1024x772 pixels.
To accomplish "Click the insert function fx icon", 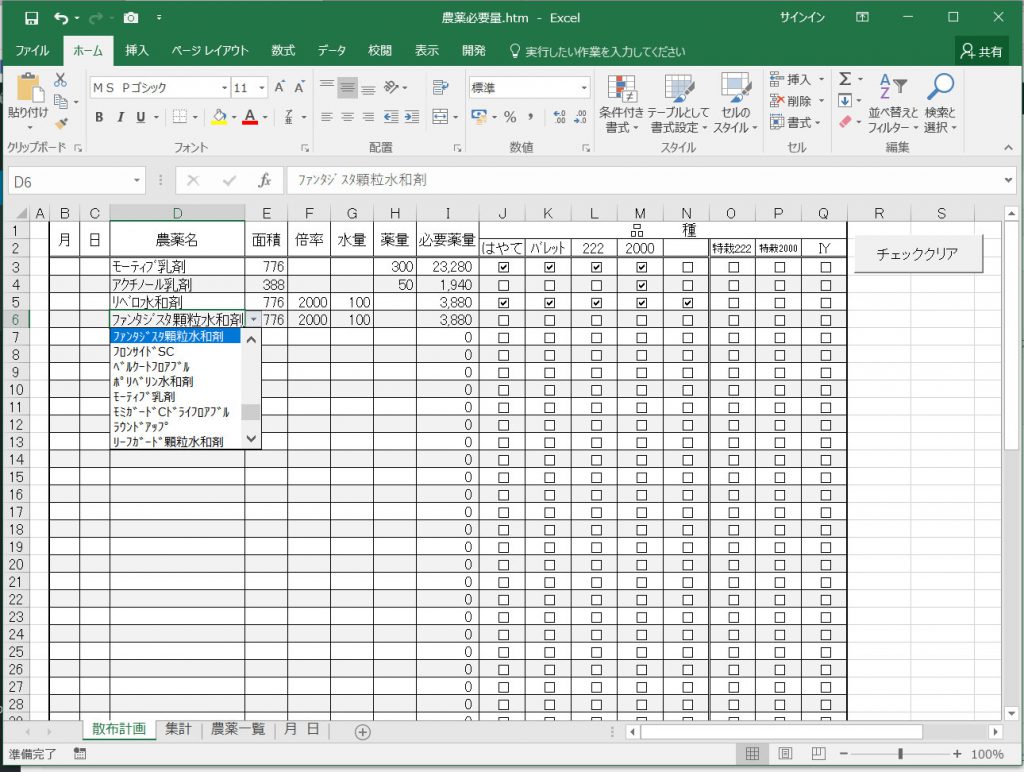I will (265, 181).
